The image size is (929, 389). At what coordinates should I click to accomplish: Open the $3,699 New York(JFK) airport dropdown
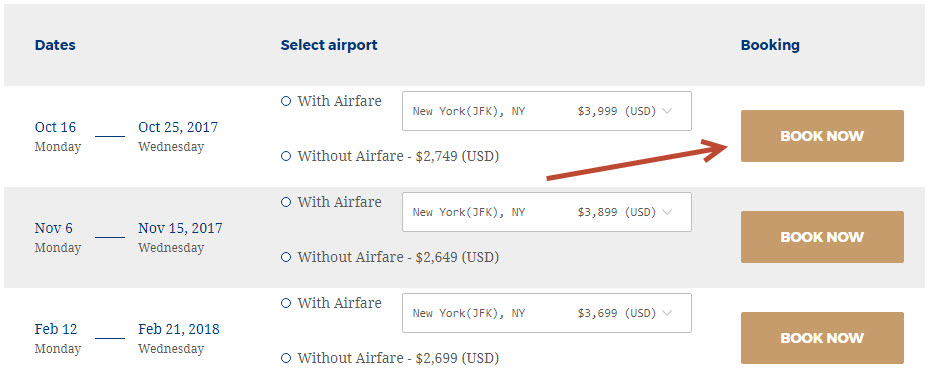point(547,313)
